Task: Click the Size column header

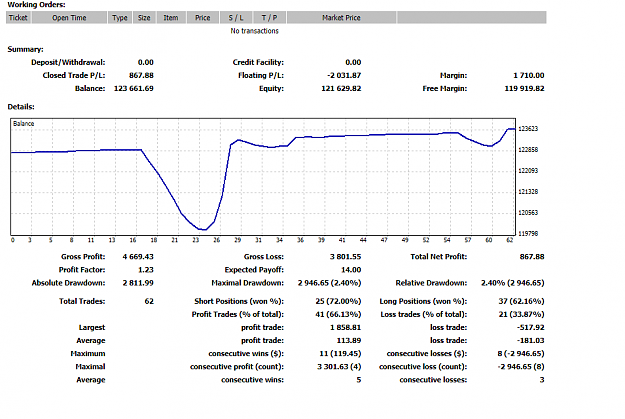Action: (144, 18)
